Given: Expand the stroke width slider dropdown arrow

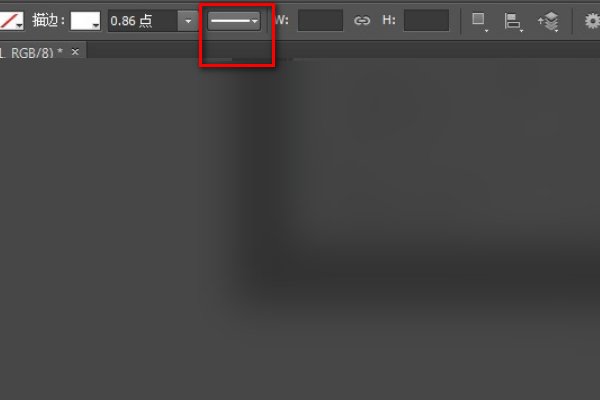Looking at the screenshot, I should click(188, 21).
